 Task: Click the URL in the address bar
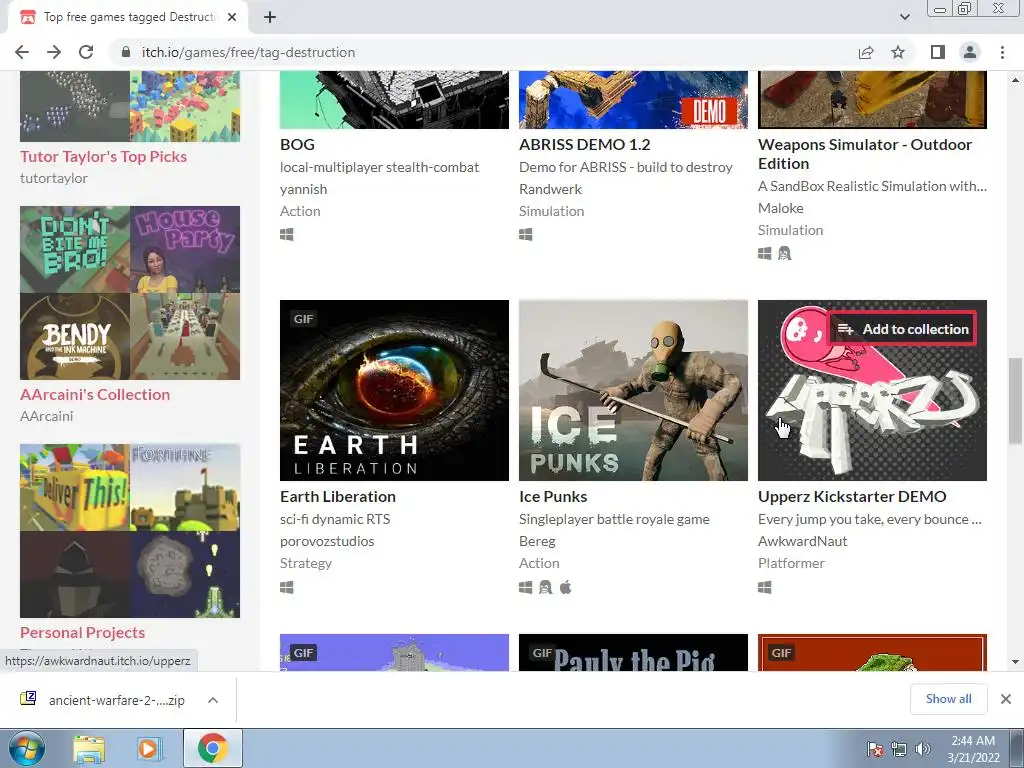[248, 52]
